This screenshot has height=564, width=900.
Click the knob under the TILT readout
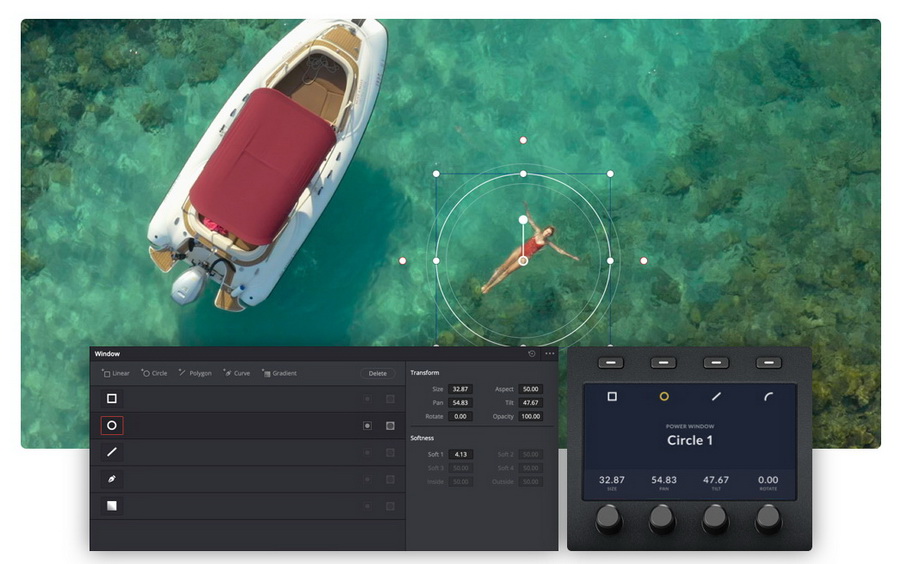click(715, 518)
